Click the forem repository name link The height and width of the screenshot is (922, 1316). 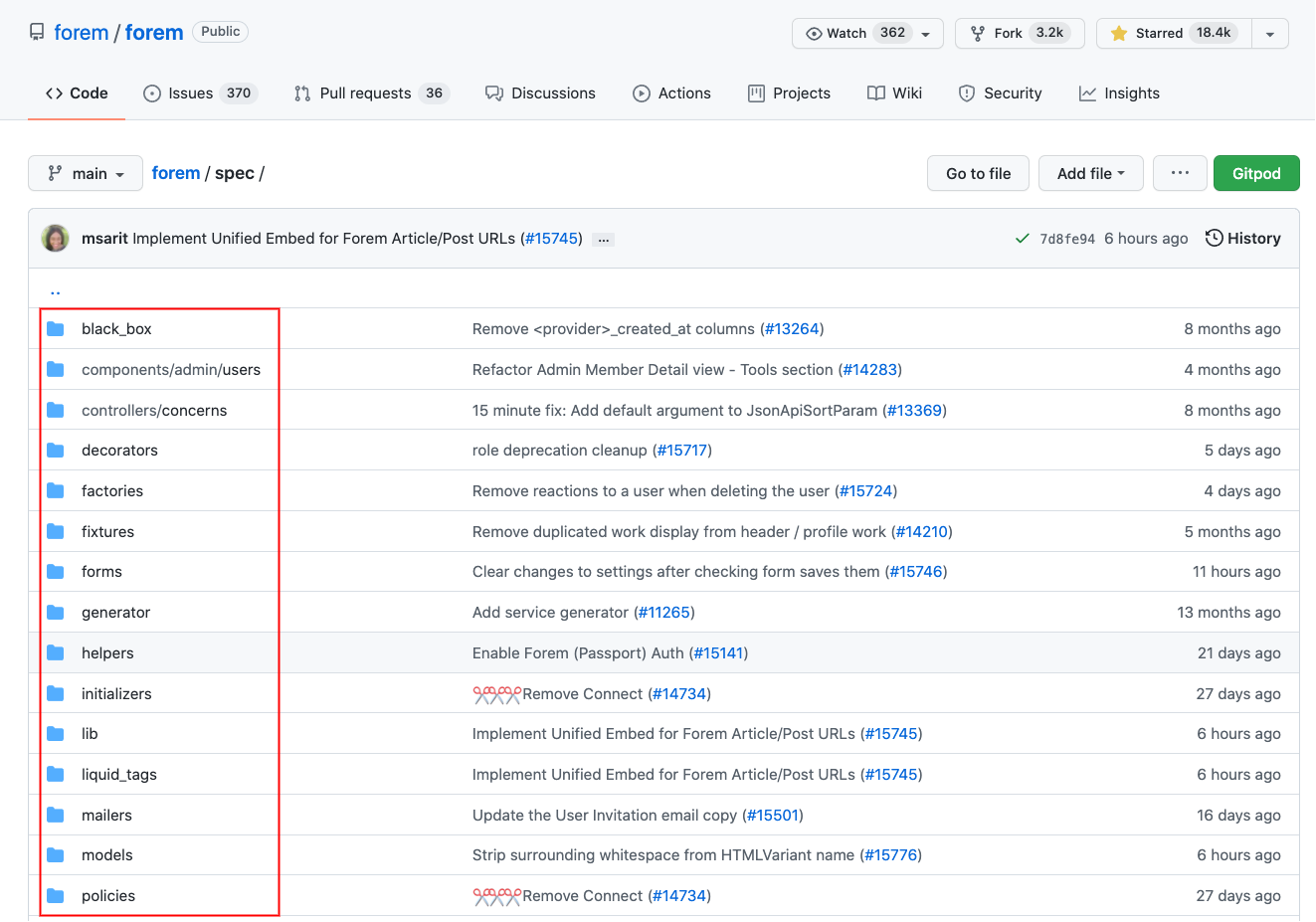tap(154, 33)
